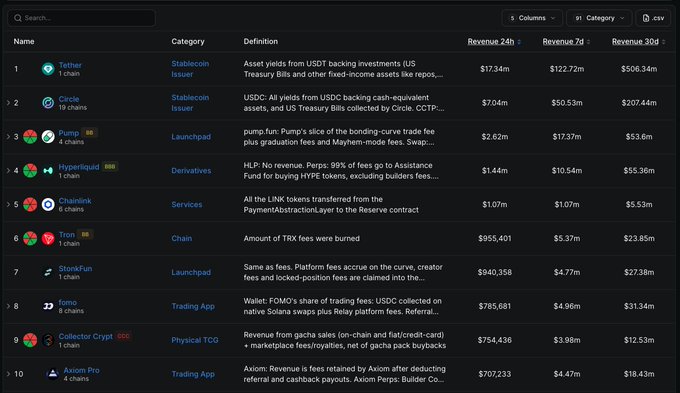Open the Circle protocol link
The height and width of the screenshot is (393, 680).
tap(69, 99)
